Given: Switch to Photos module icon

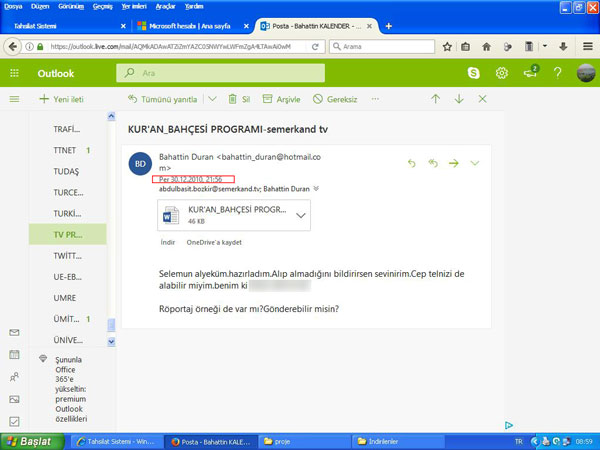Looking at the screenshot, I should 14,399.
